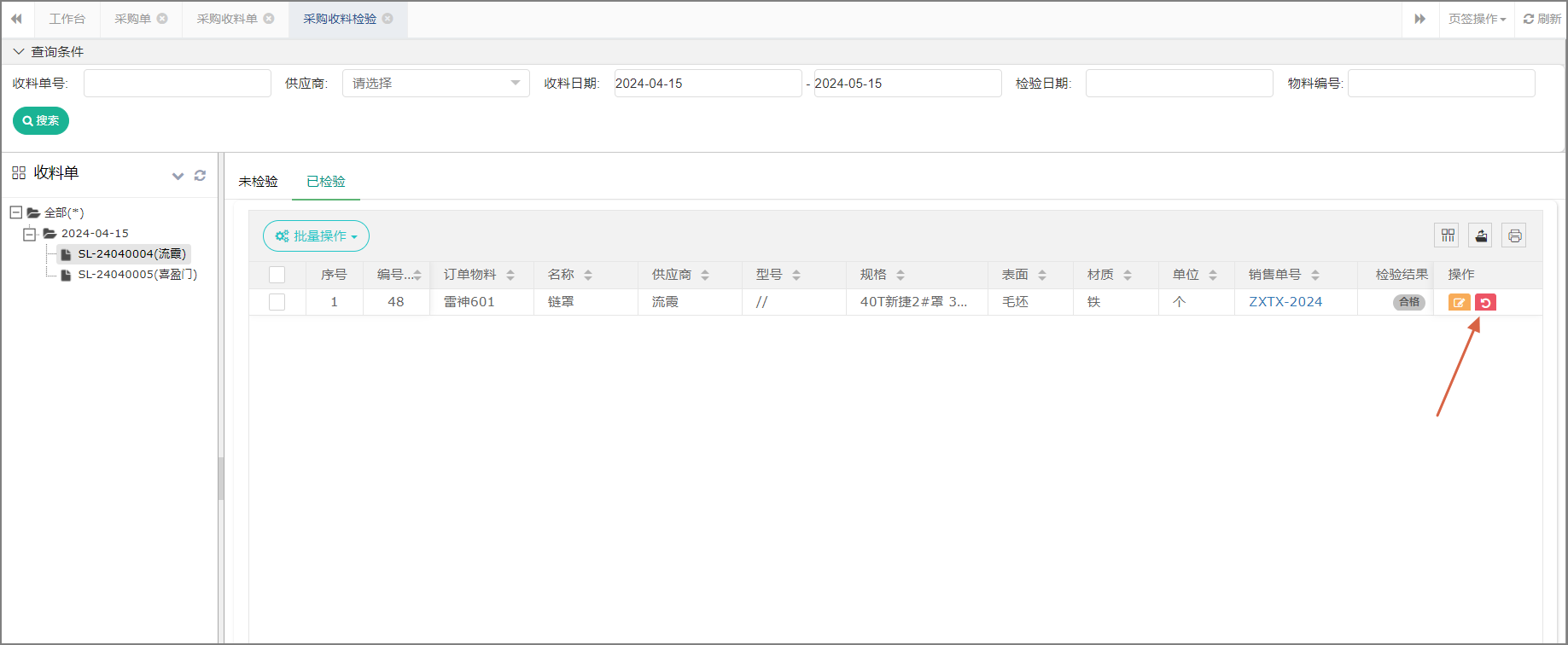Toggle the select-all checkbox in table header
Viewport: 1568px width, 645px height.
tap(277, 275)
